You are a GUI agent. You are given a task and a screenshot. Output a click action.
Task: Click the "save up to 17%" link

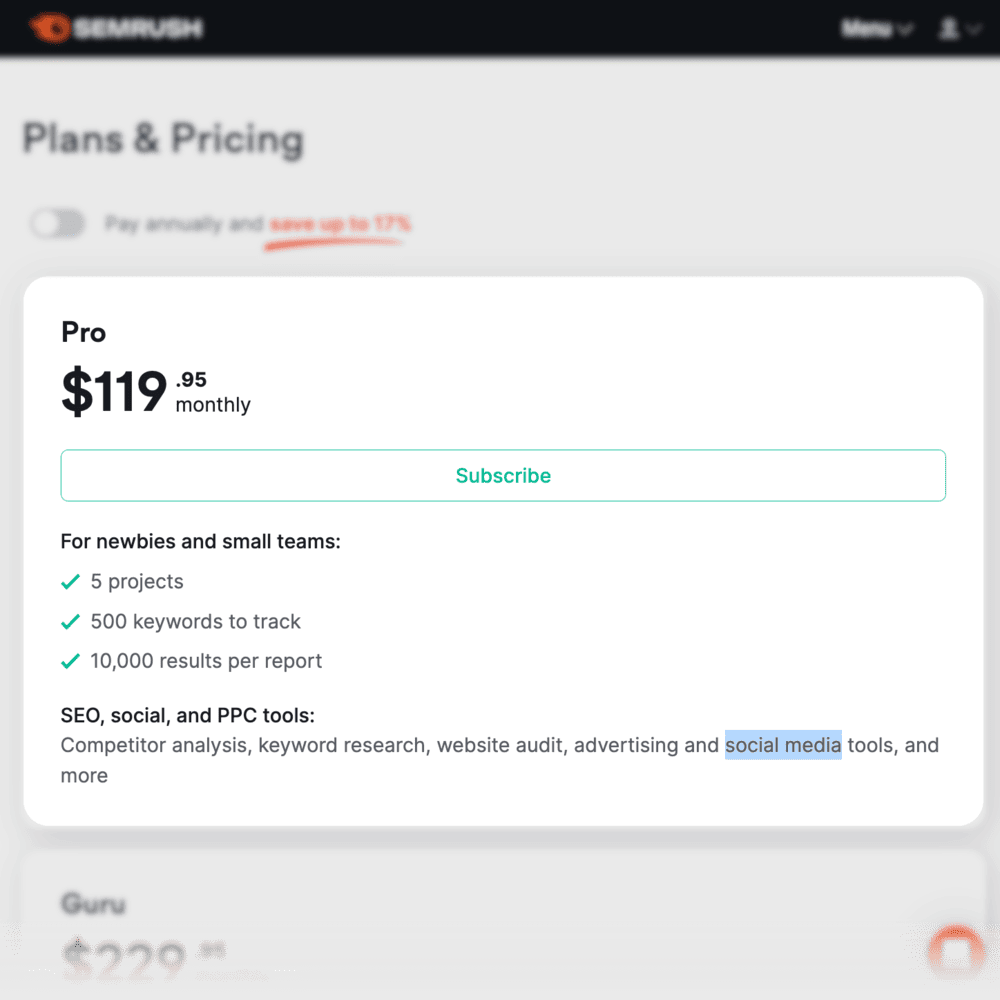tap(337, 223)
